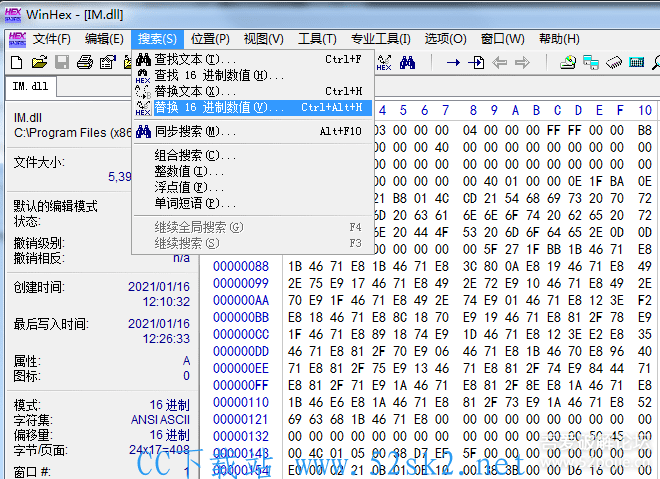Click offset 000000BB row label

pos(241,317)
